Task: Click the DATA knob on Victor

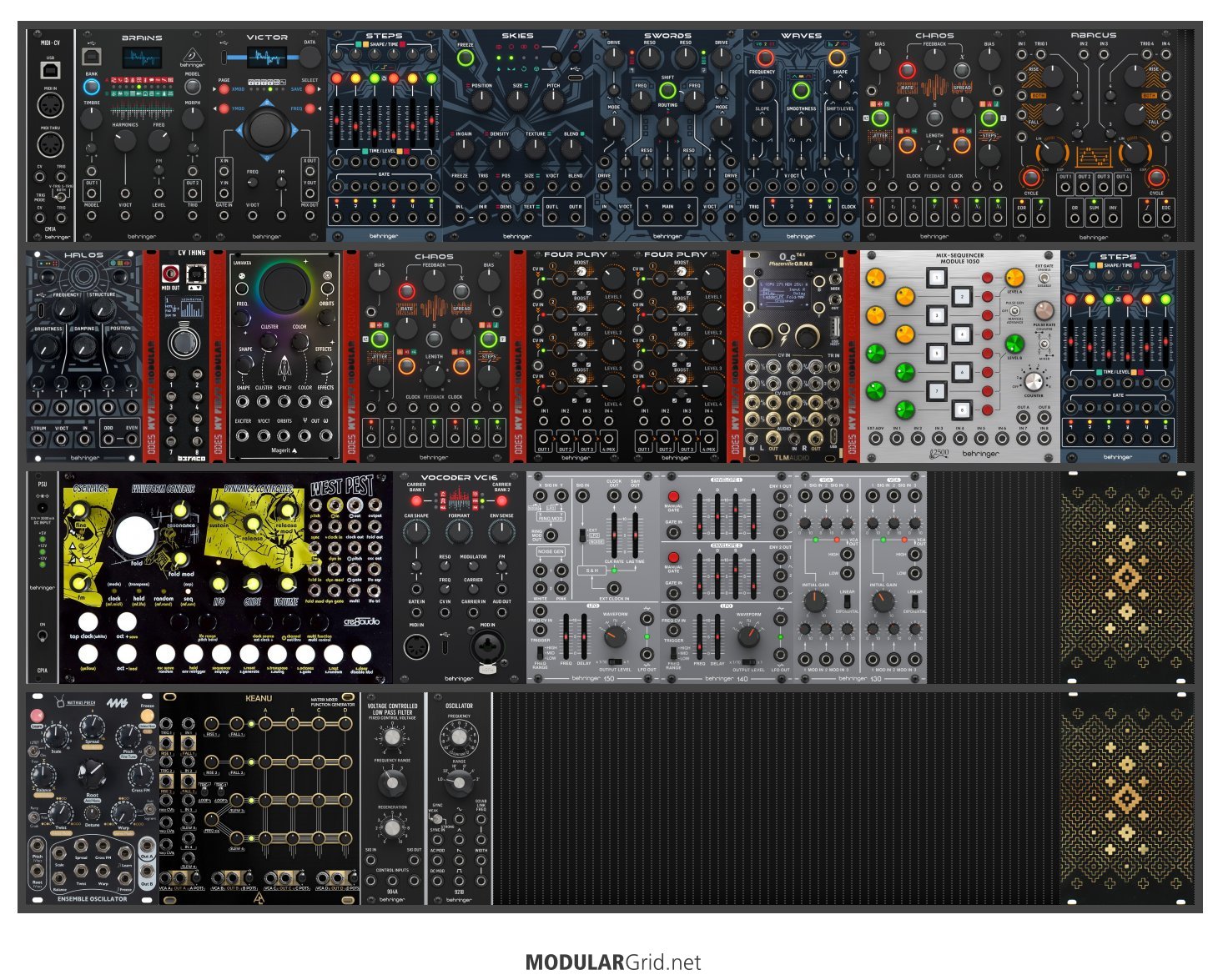Action: pyautogui.click(x=310, y=57)
